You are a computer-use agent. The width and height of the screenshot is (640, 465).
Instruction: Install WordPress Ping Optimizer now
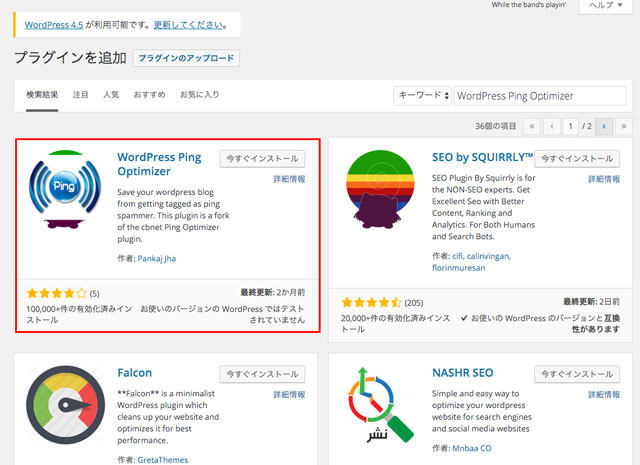[262, 159]
